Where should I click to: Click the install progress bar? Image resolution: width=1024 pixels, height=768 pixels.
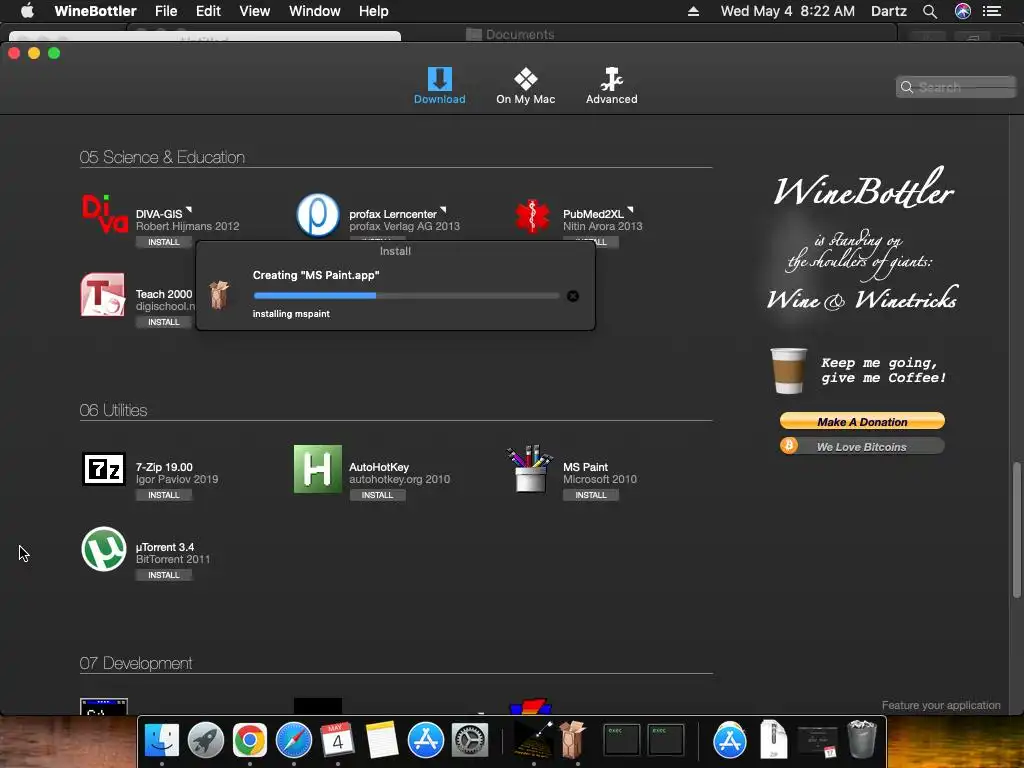click(406, 296)
